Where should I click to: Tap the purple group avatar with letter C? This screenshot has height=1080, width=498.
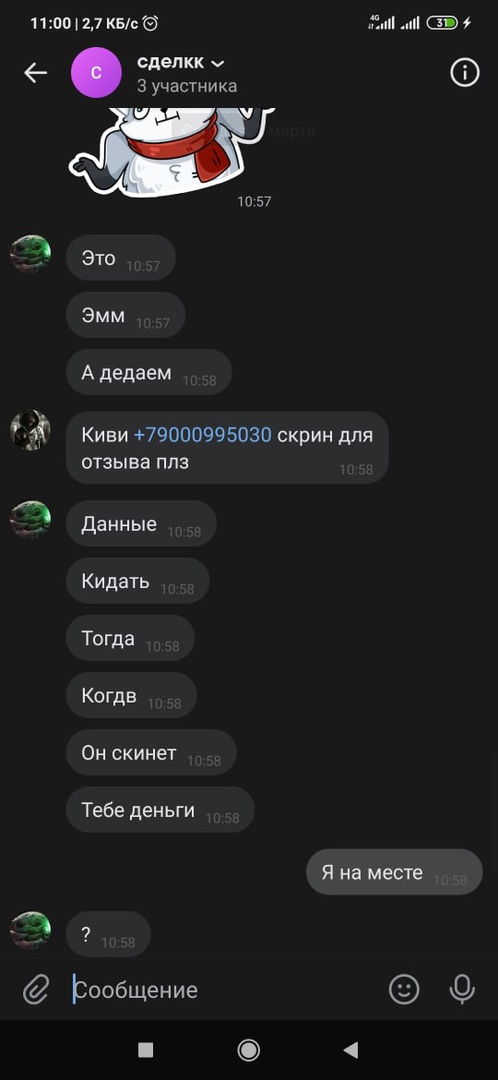coord(96,73)
